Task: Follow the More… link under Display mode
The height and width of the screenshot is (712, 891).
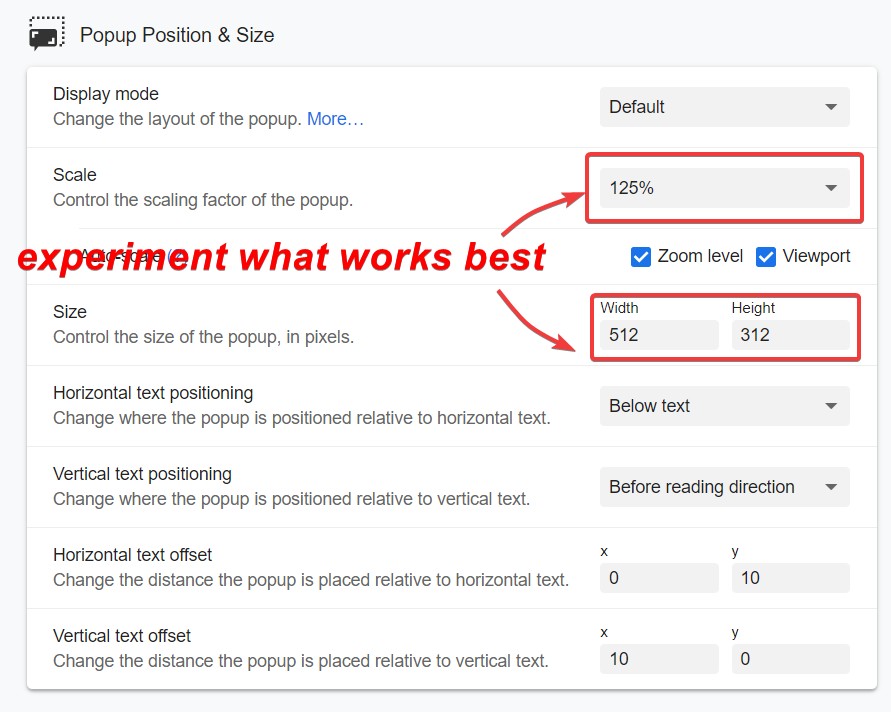Action: [335, 119]
